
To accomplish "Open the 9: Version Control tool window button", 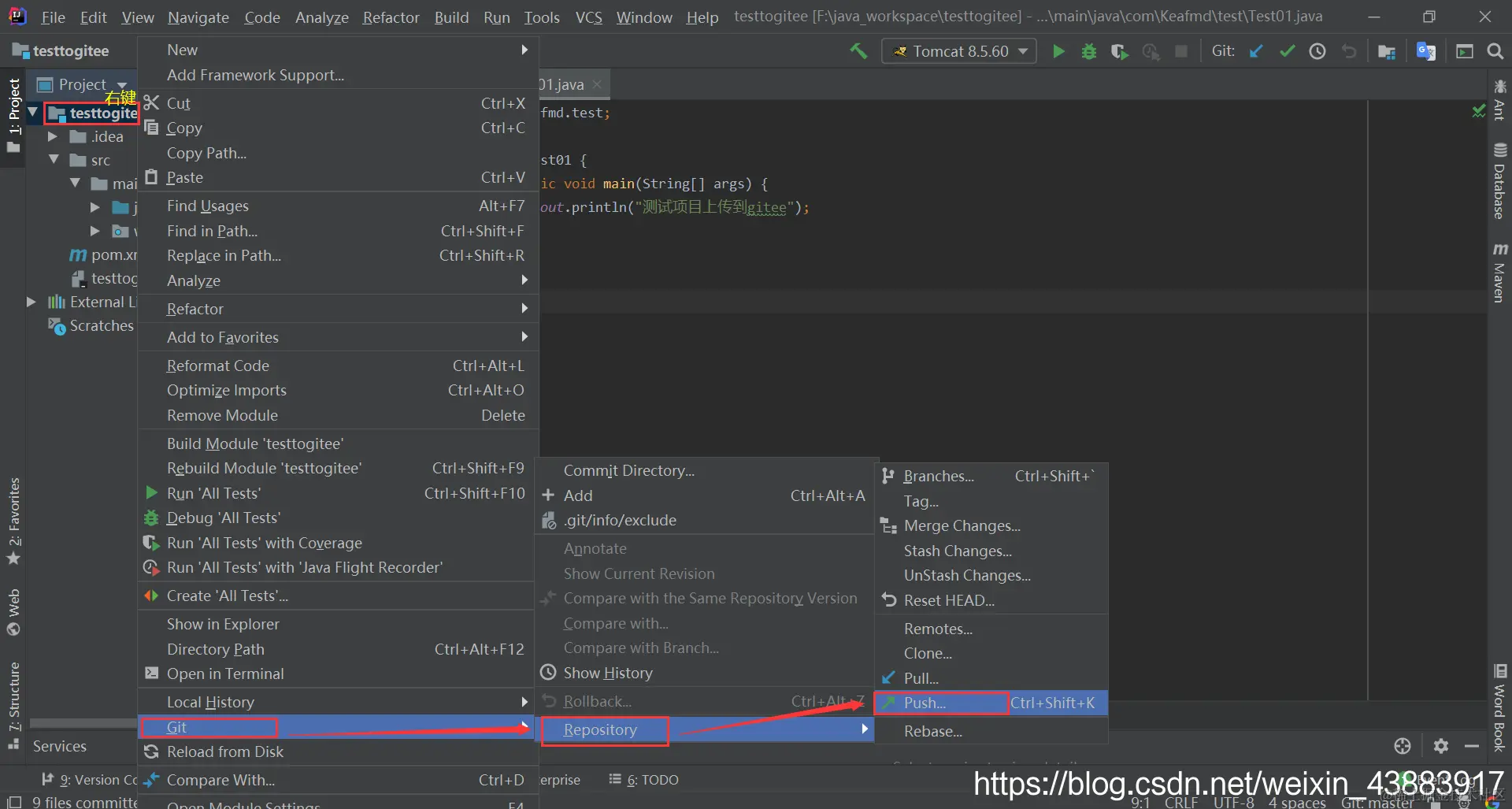I will [90, 780].
